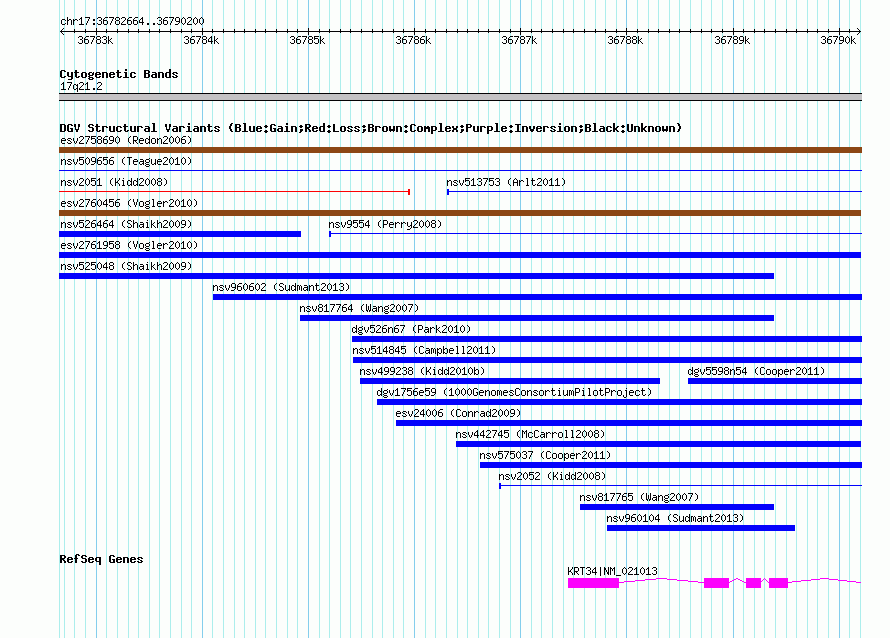890x638 pixels.
Task: Click the RefSeq Genes track title
Action: coord(101,559)
